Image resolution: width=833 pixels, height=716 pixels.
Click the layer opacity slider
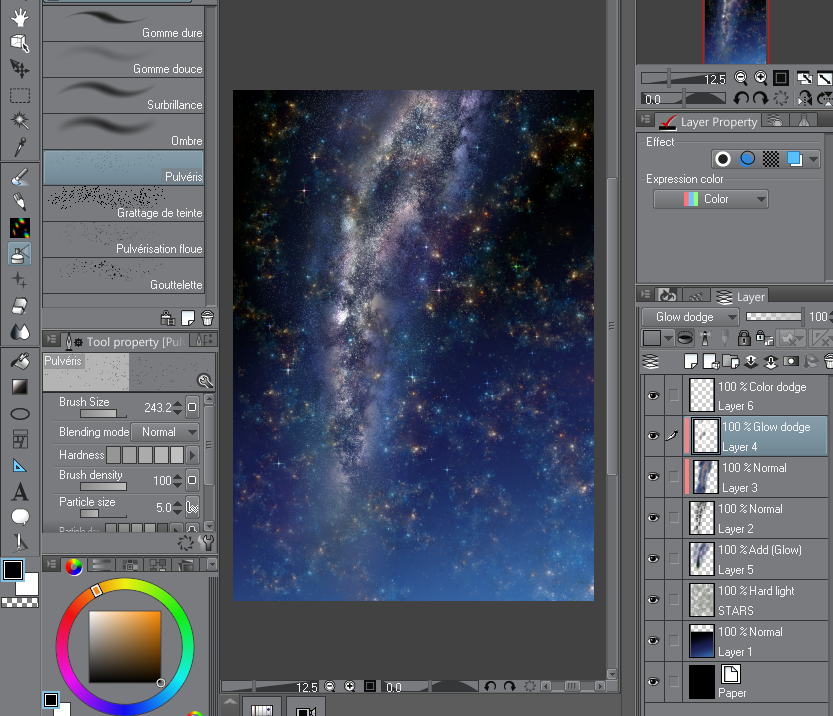(774, 317)
